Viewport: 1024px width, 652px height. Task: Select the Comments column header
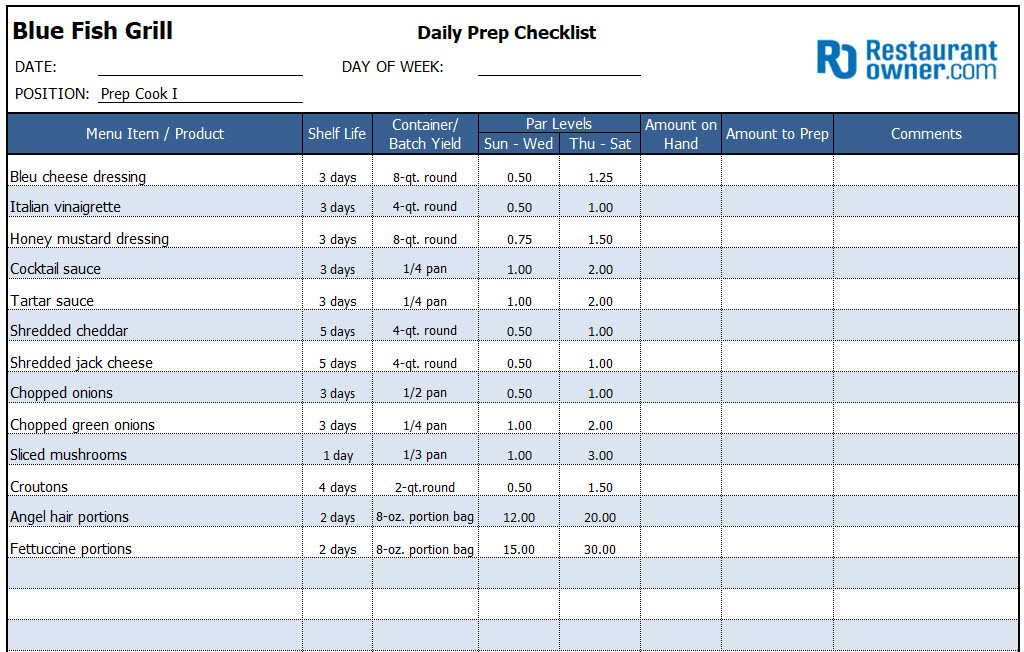click(x=926, y=134)
